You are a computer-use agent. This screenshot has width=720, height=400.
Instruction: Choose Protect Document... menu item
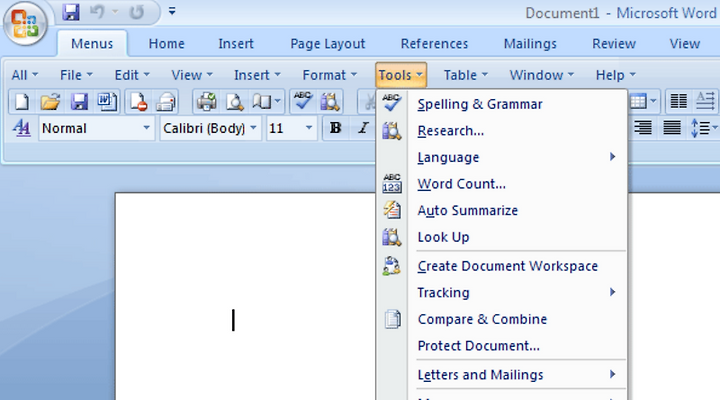pyautogui.click(x=502, y=346)
